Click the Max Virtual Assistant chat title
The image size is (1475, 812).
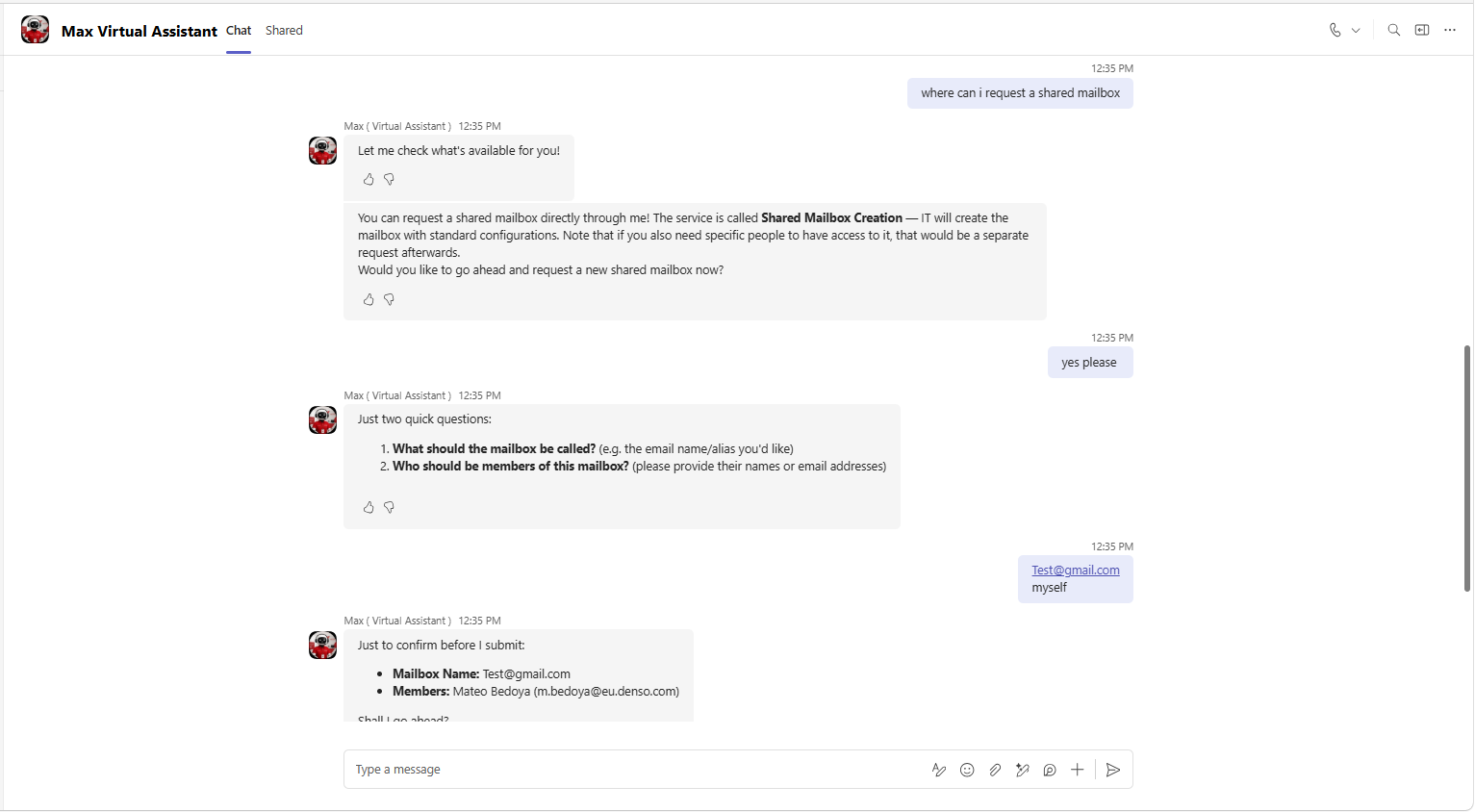(140, 31)
